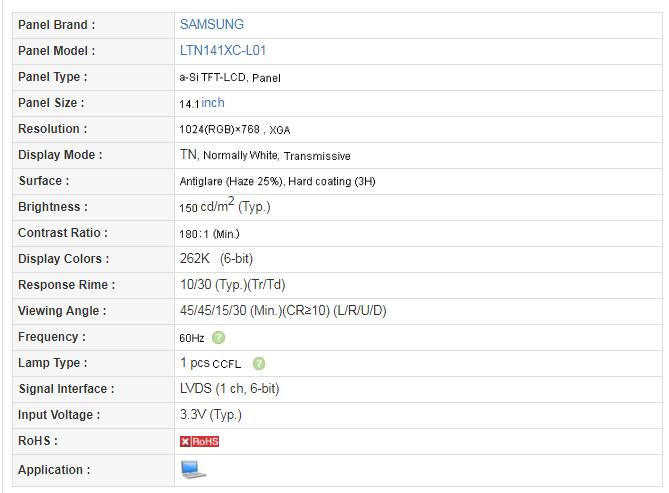Click '45/45/15/30 (Min.)(CR≥10) (L/R/U/D)' value
The image size is (669, 493).
tap(283, 311)
